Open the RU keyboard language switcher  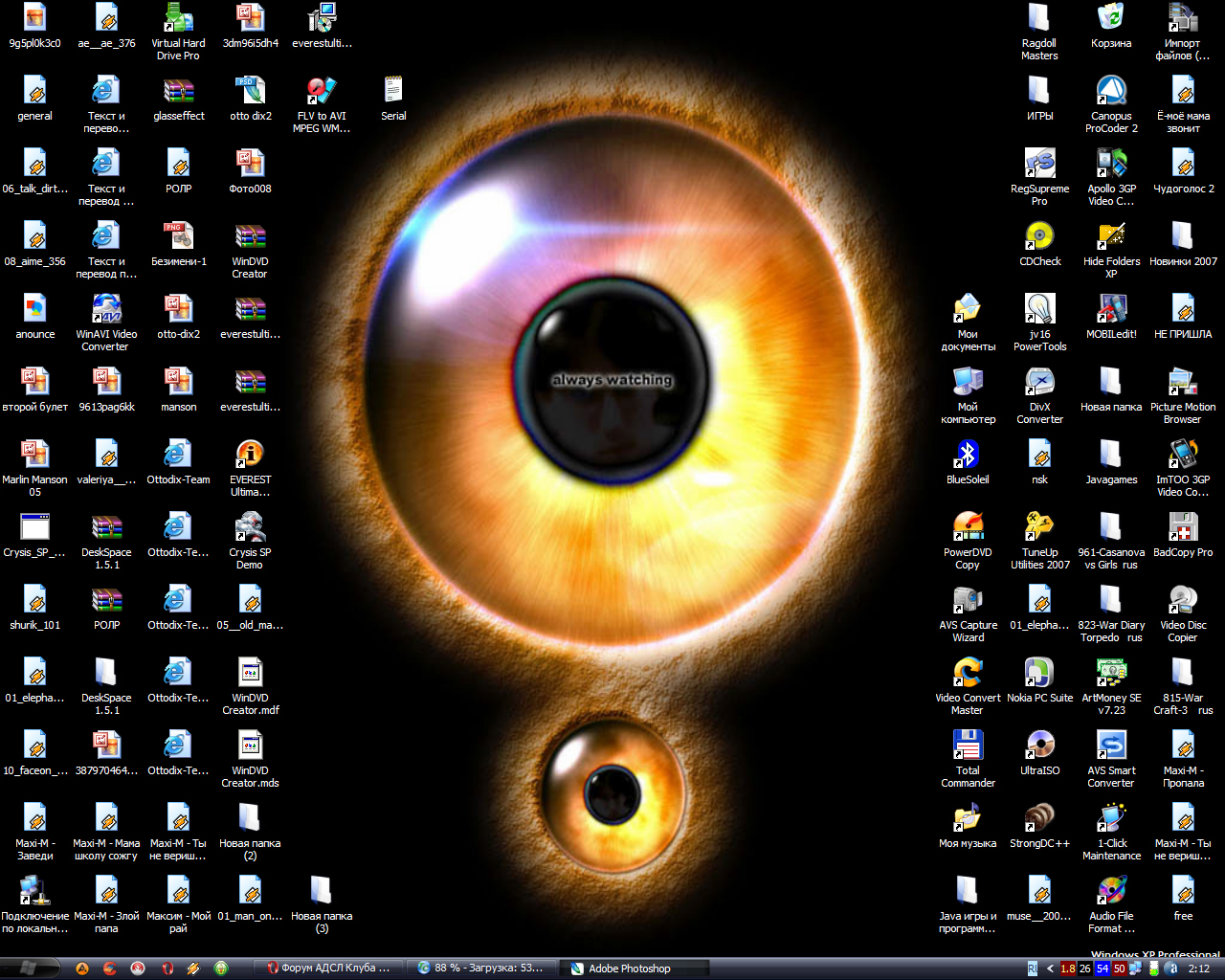tap(1033, 969)
